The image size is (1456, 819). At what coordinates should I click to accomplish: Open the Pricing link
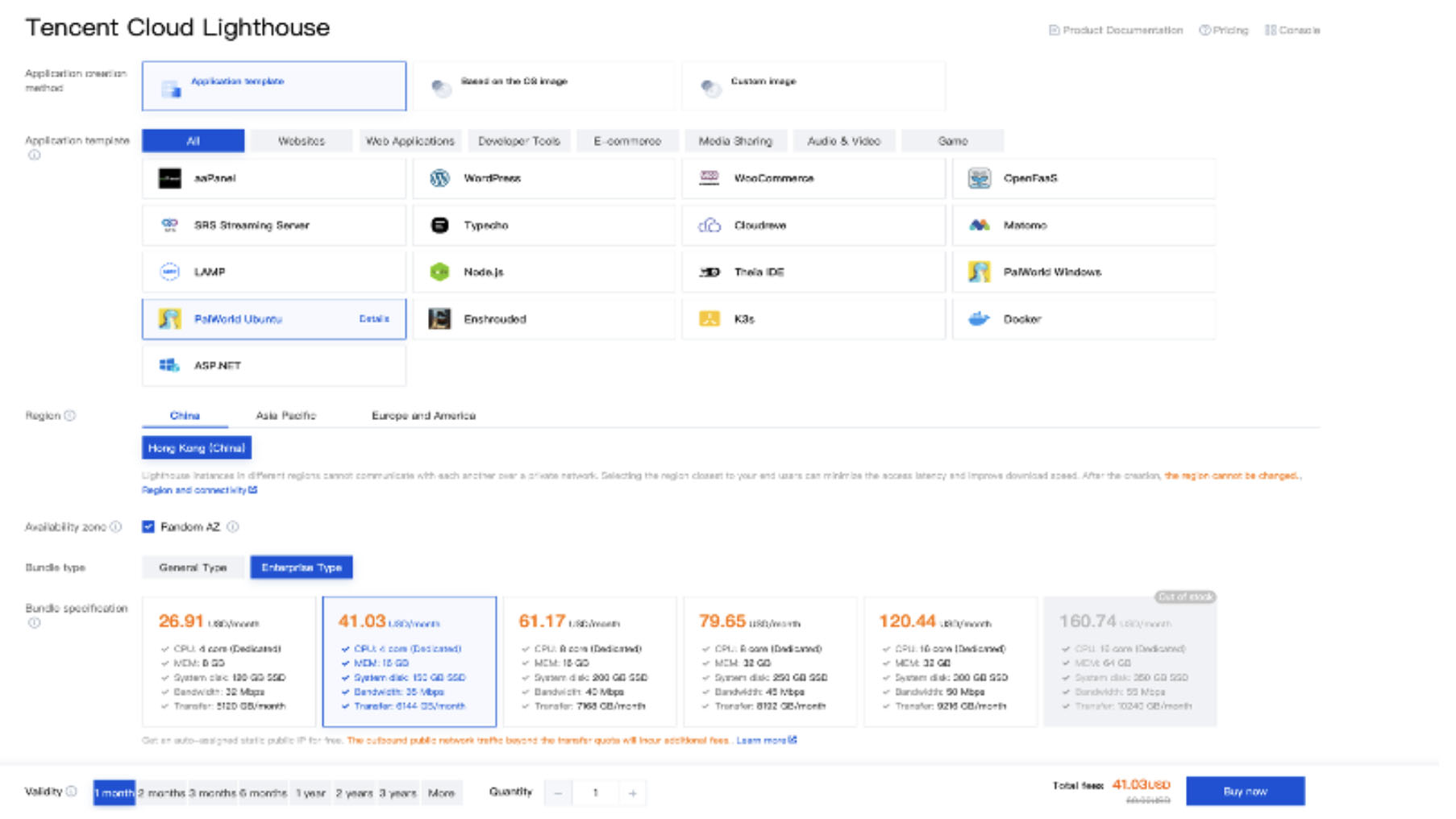click(x=1224, y=30)
